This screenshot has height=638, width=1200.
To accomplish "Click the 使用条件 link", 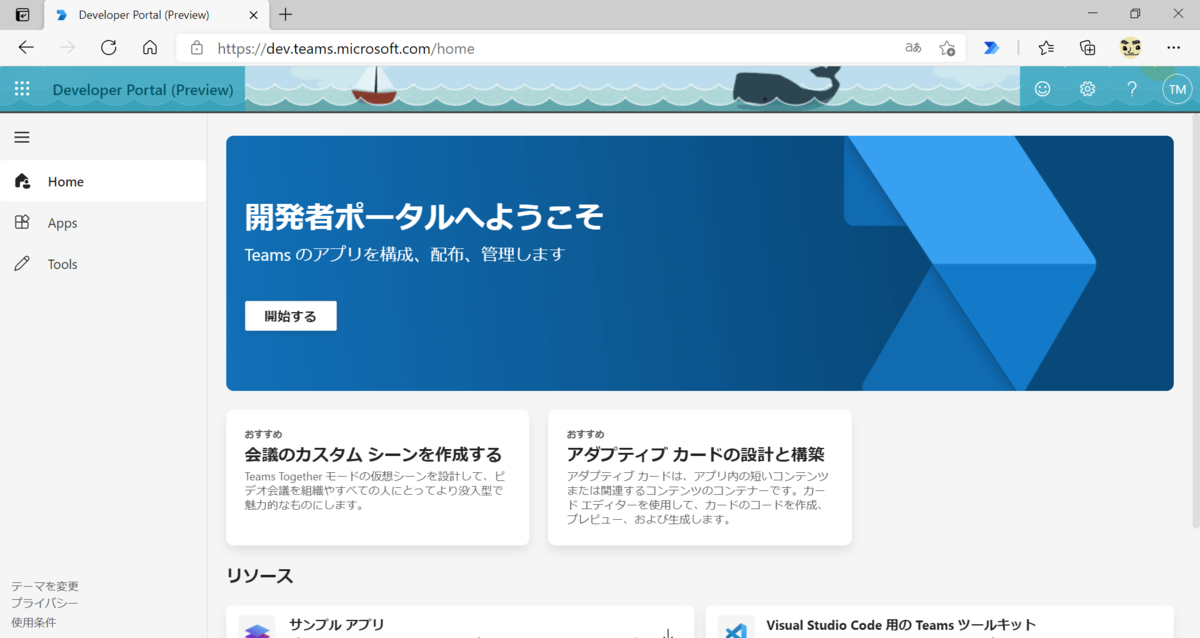I will coord(34,622).
